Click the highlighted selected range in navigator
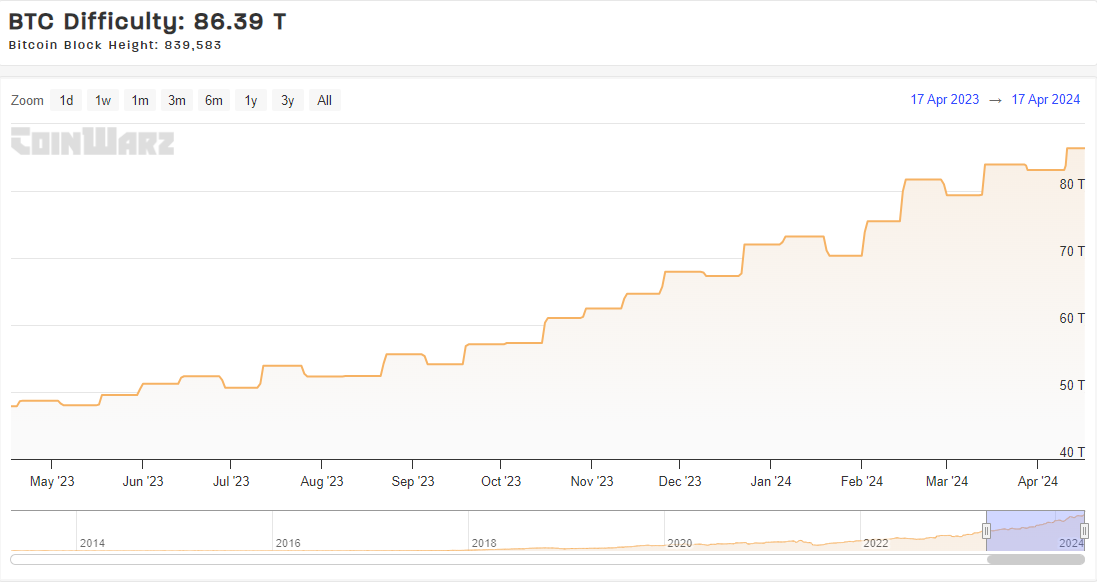1097x582 pixels. pyautogui.click(x=1035, y=530)
